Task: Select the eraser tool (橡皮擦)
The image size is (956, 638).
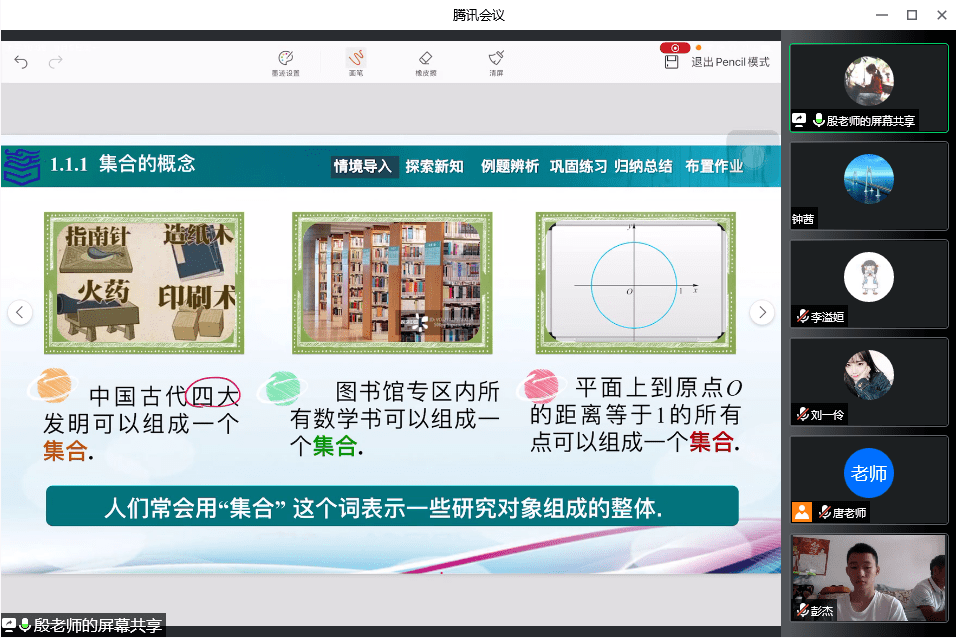Action: (425, 59)
